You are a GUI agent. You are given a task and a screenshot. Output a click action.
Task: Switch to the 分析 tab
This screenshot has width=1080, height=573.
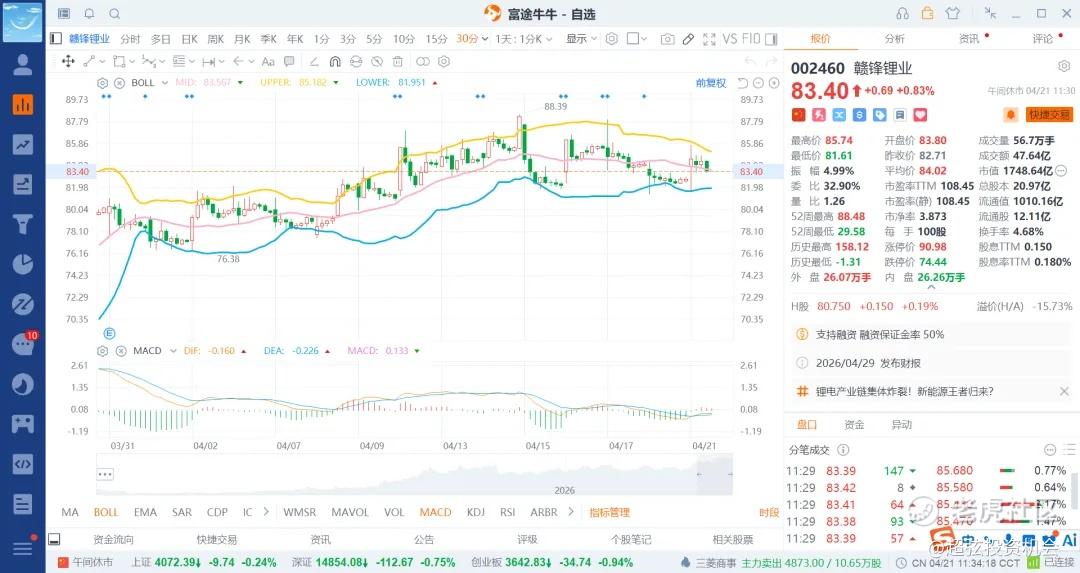point(894,39)
